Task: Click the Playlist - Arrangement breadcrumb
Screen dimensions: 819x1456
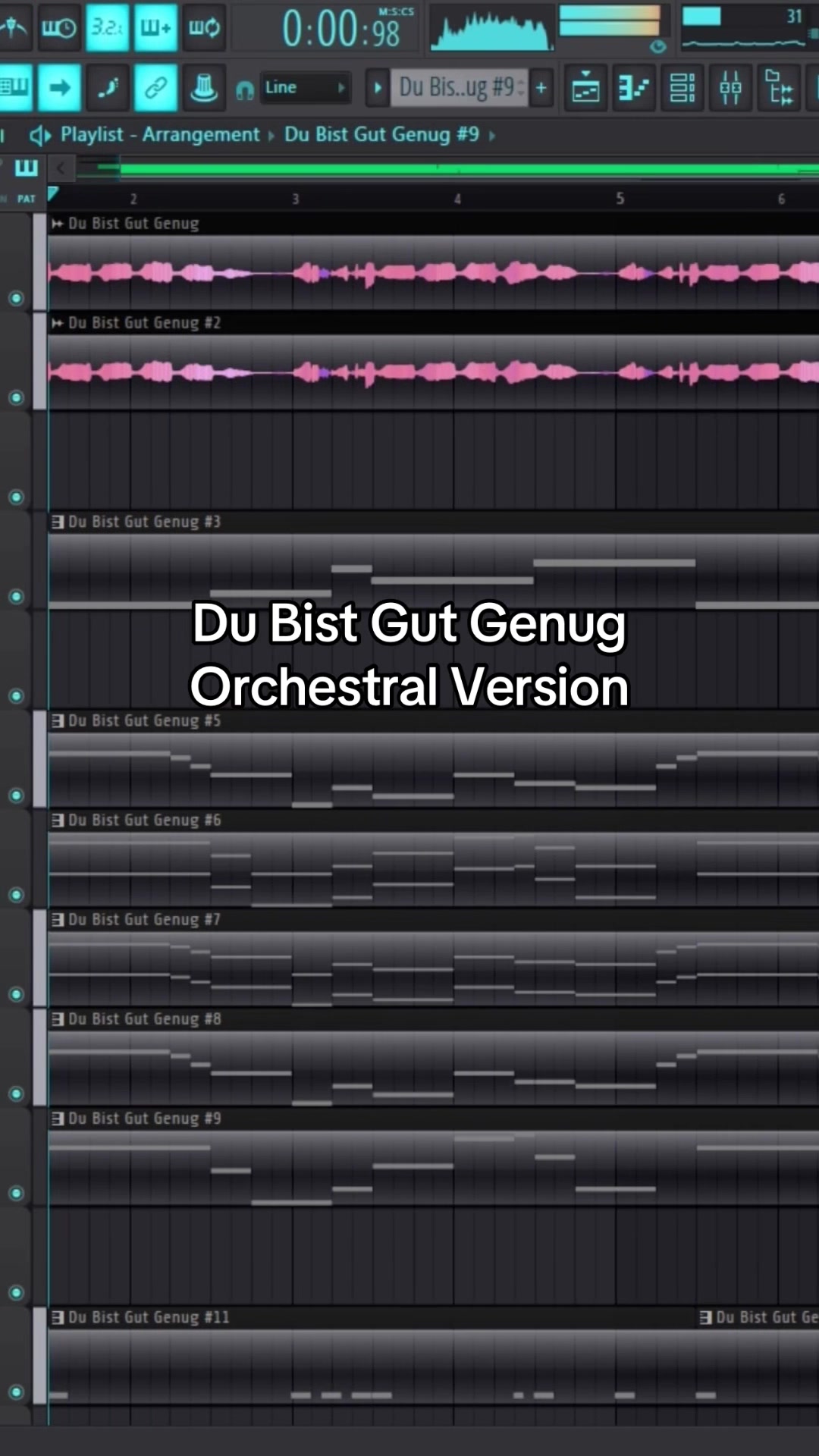Action: pyautogui.click(x=160, y=135)
